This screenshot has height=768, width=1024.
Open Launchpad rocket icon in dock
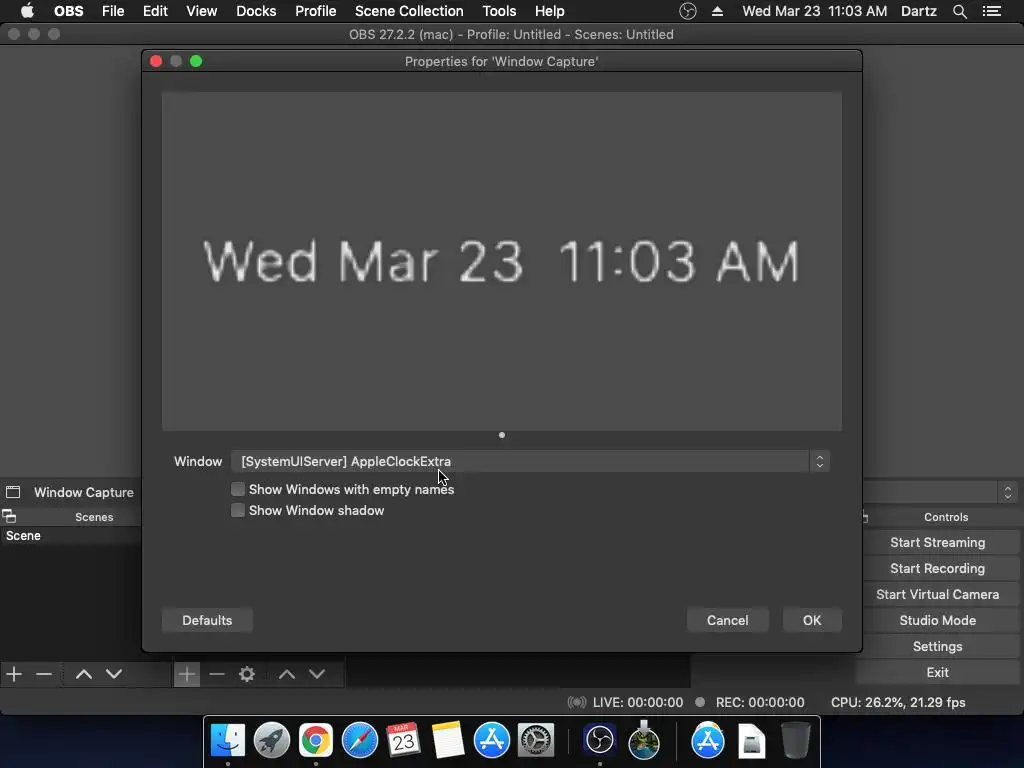(x=272, y=740)
